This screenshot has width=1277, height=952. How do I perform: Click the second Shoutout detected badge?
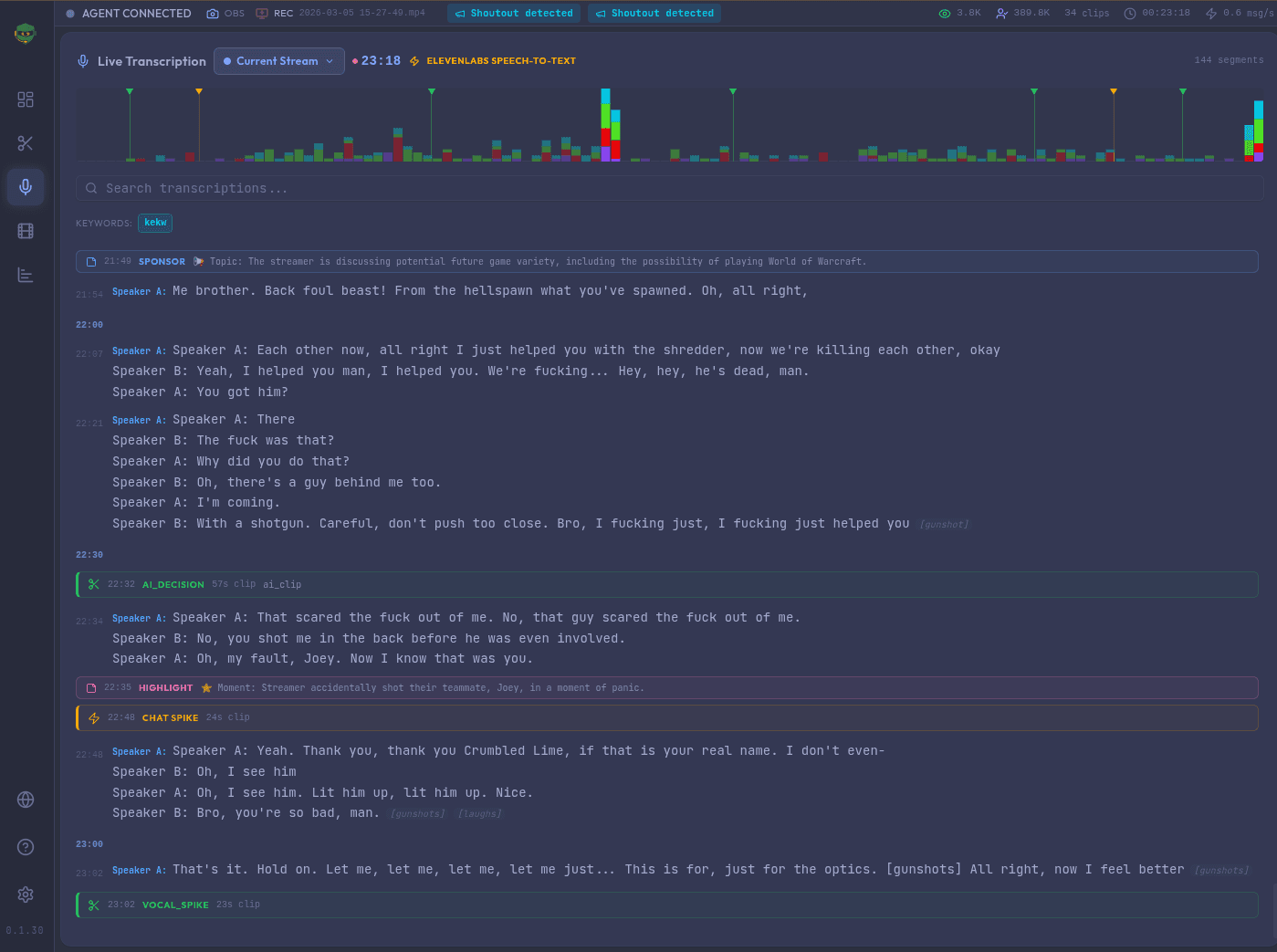[x=654, y=14]
